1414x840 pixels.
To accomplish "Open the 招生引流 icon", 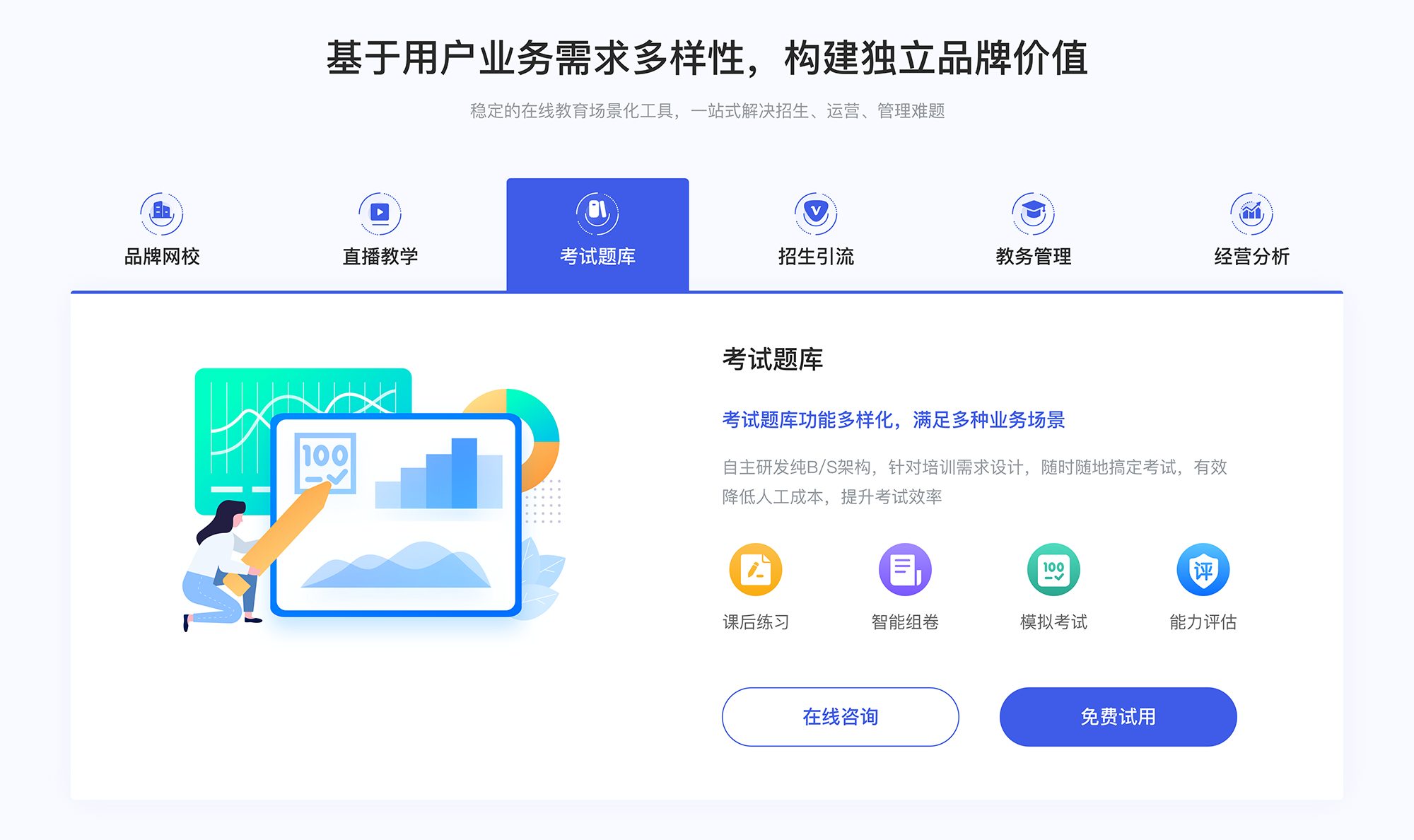I will pos(811,210).
